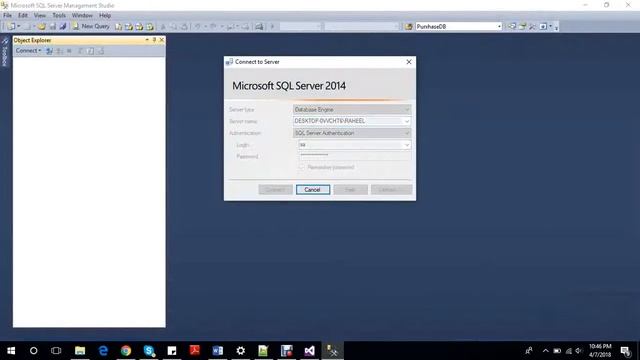Click the wrench properties toolbar icon
Viewport: 640px width, 360px height.
[532, 27]
